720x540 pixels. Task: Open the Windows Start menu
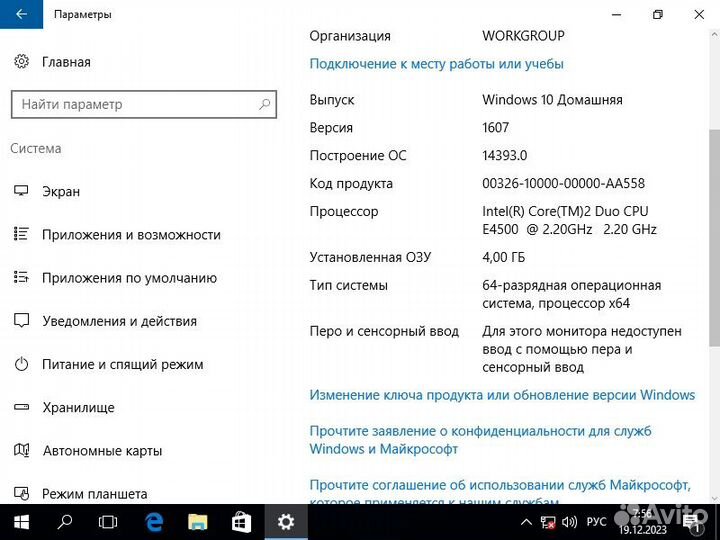(x=21, y=522)
